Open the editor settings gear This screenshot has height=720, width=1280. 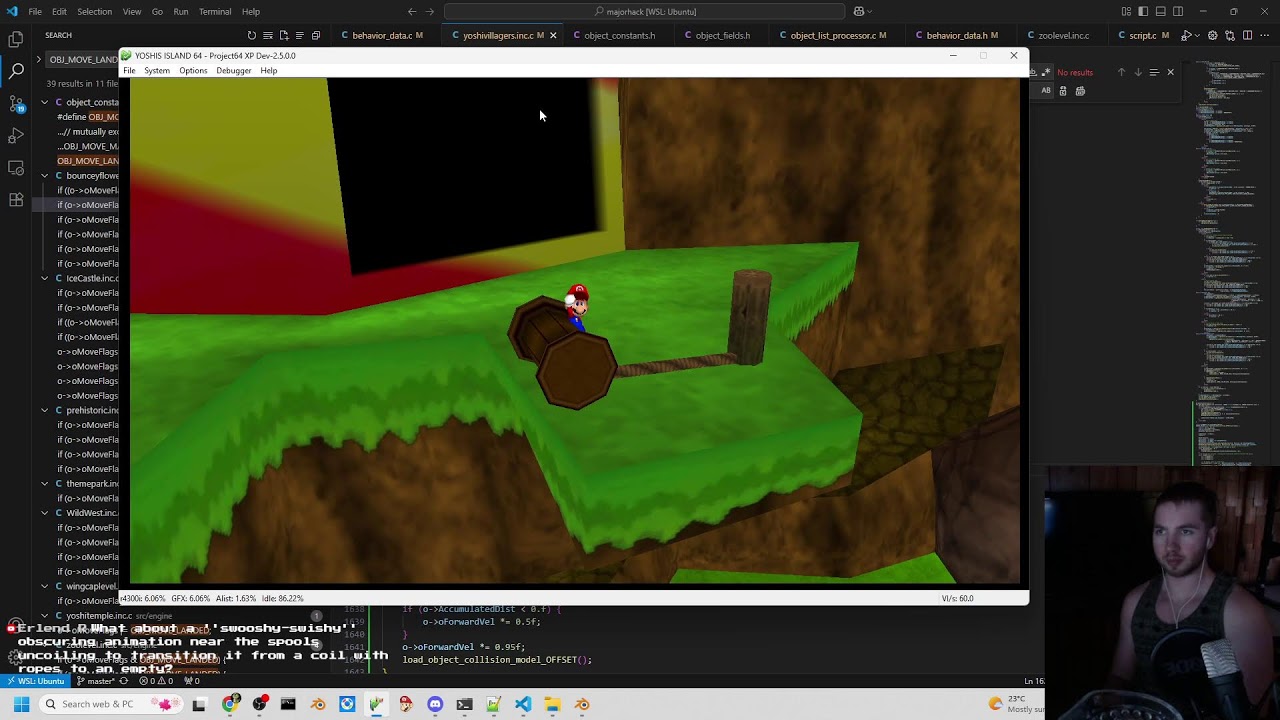pyautogui.click(x=1213, y=35)
